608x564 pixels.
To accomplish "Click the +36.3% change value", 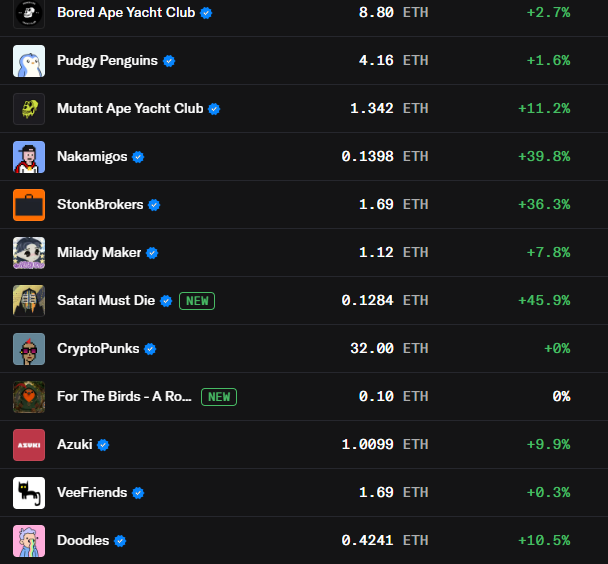I will [x=544, y=205].
